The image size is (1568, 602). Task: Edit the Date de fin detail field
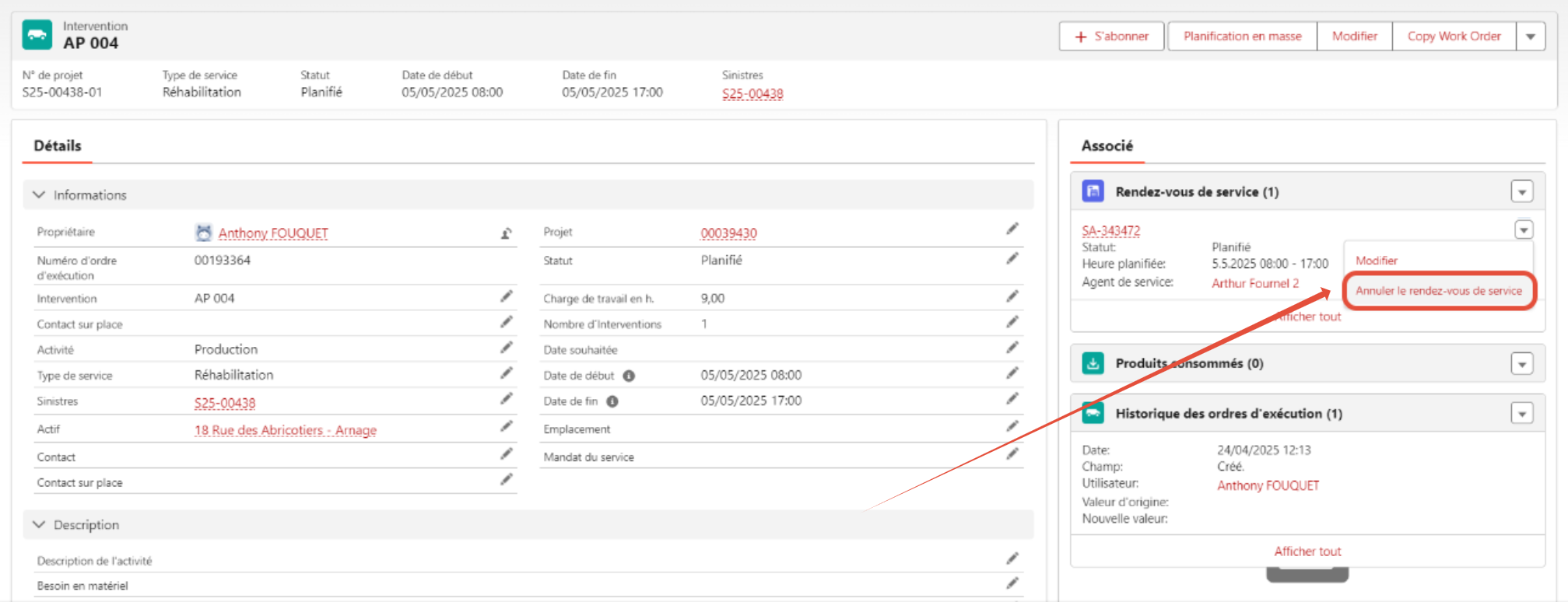pyautogui.click(x=1012, y=399)
